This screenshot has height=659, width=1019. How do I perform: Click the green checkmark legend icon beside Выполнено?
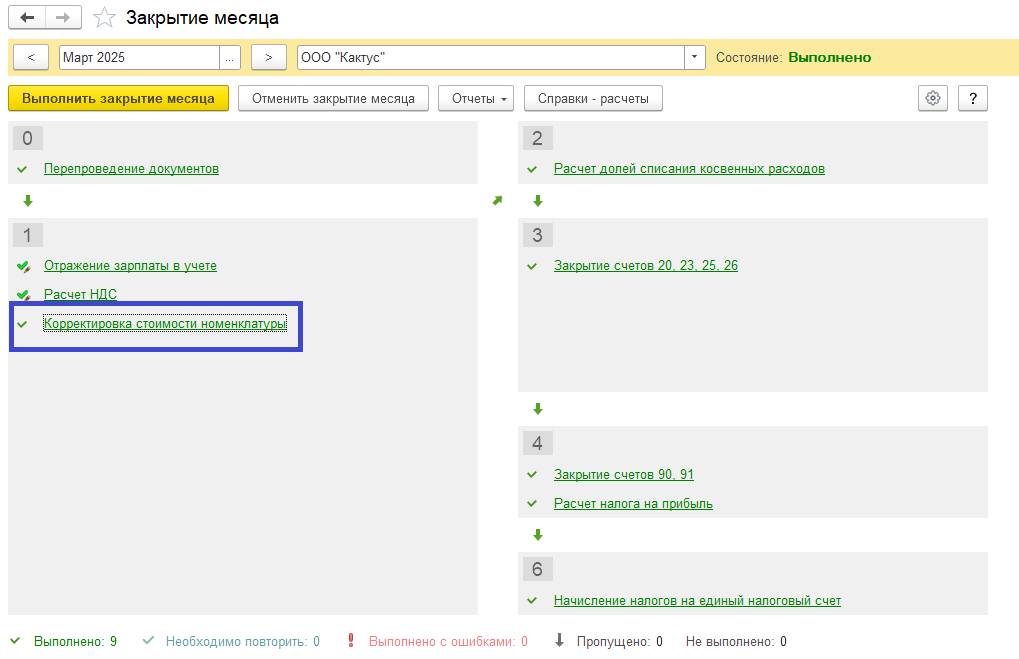[x=15, y=641]
